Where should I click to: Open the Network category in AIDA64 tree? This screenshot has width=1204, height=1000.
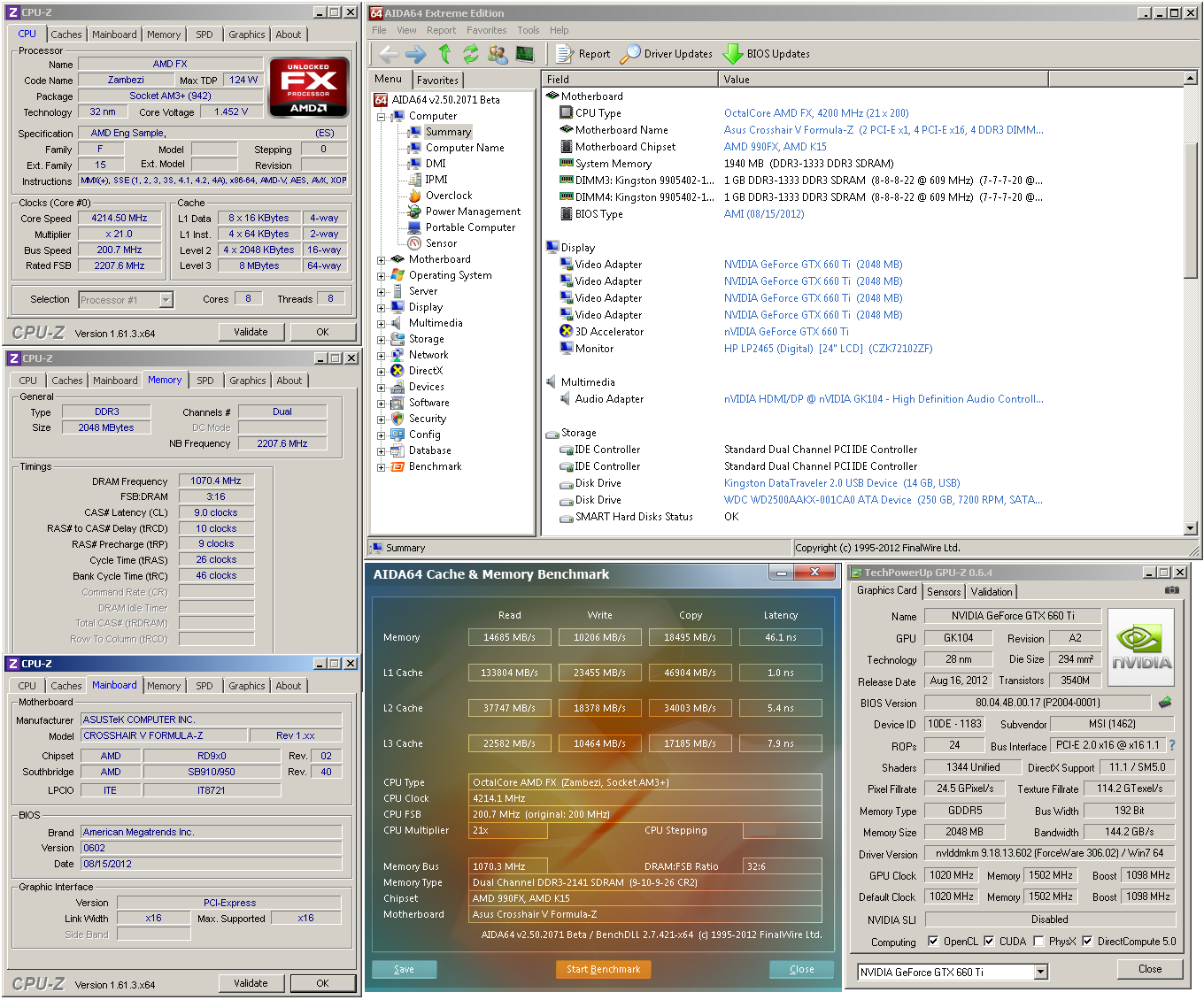point(428,355)
